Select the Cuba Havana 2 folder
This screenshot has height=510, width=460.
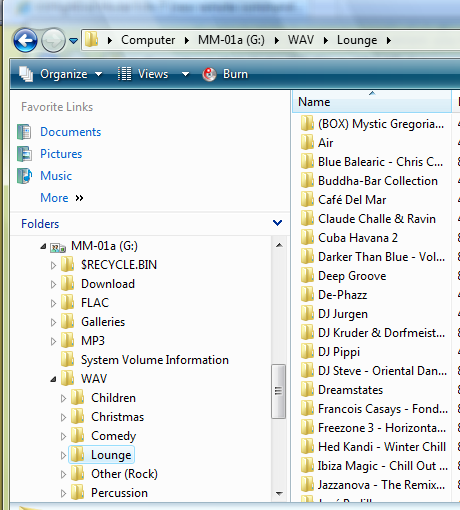[358, 238]
